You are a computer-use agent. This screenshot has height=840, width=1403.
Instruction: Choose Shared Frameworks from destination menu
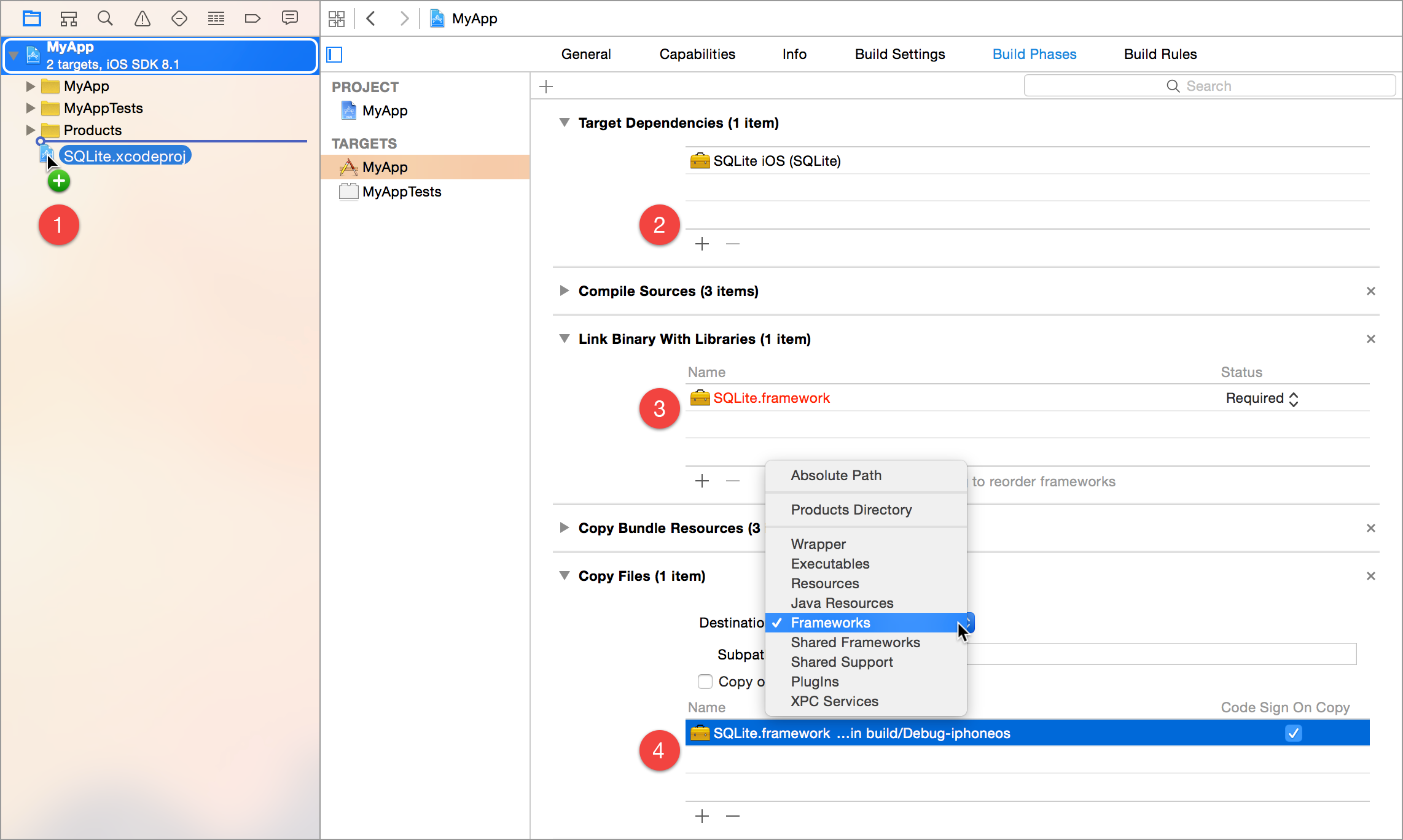pos(855,642)
